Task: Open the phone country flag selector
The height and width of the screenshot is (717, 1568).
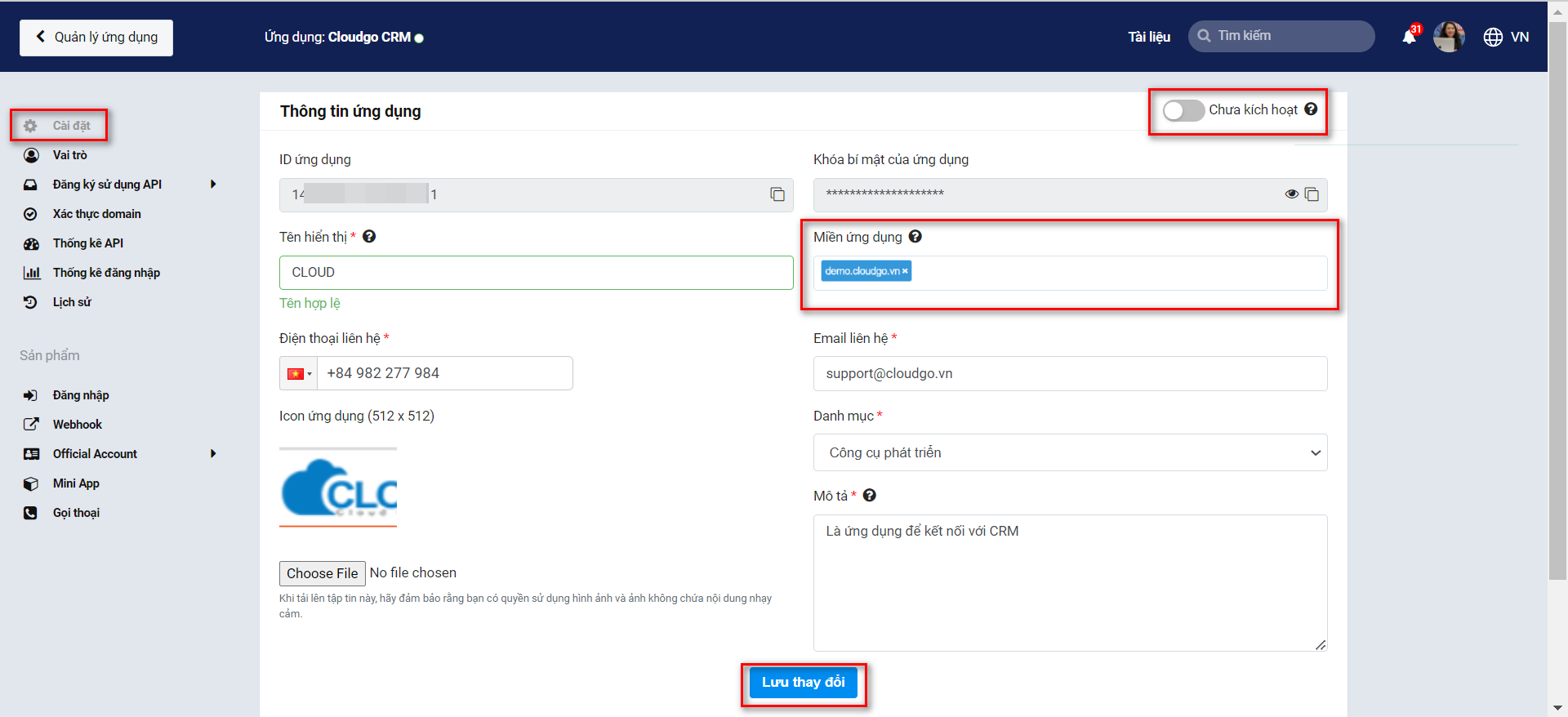Action: pyautogui.click(x=299, y=374)
